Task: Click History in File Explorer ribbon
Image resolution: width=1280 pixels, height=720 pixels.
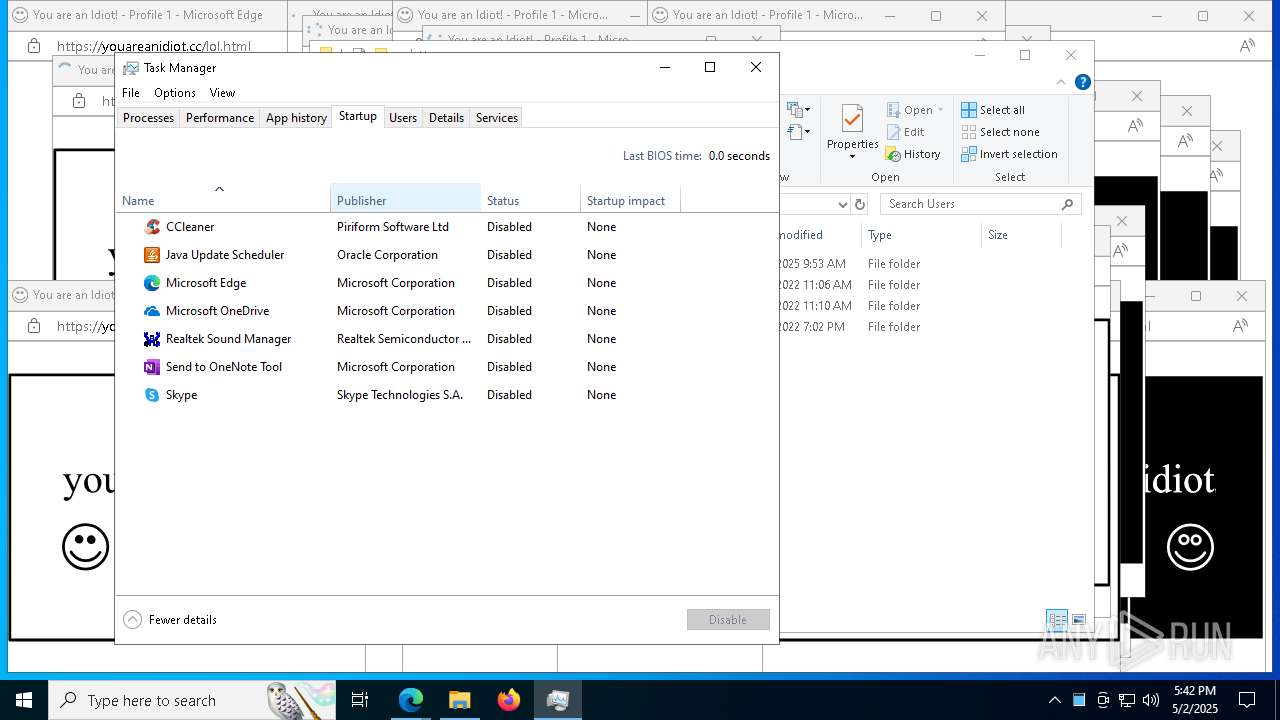Action: click(x=913, y=154)
